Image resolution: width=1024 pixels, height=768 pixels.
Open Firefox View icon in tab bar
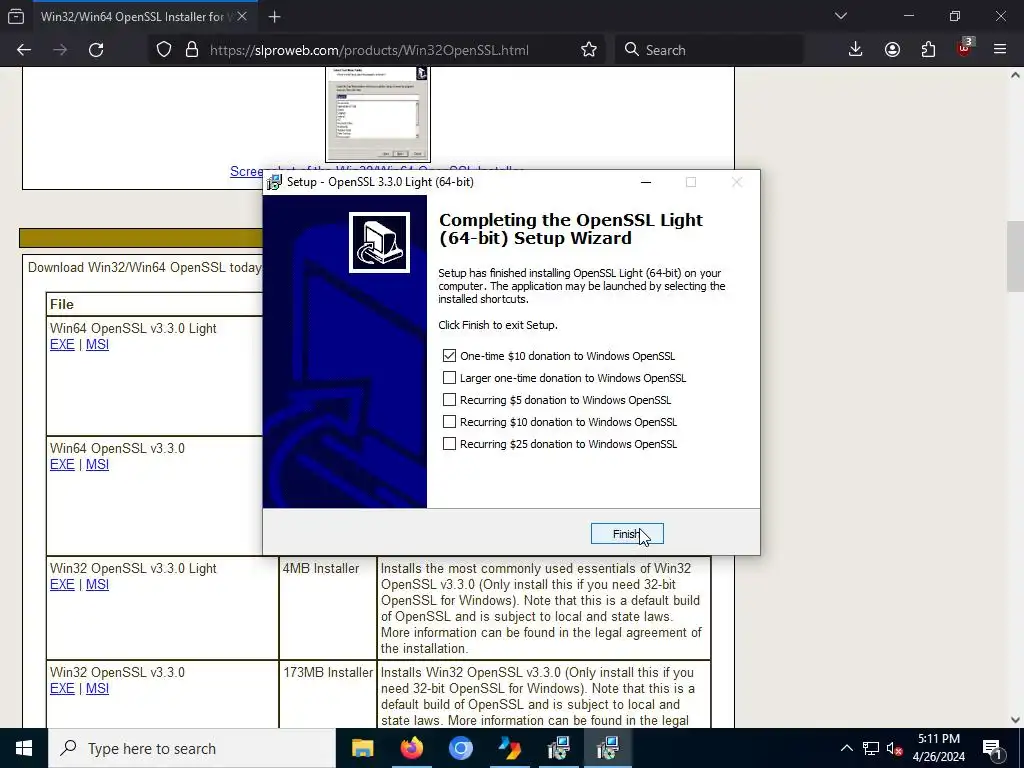point(16,16)
